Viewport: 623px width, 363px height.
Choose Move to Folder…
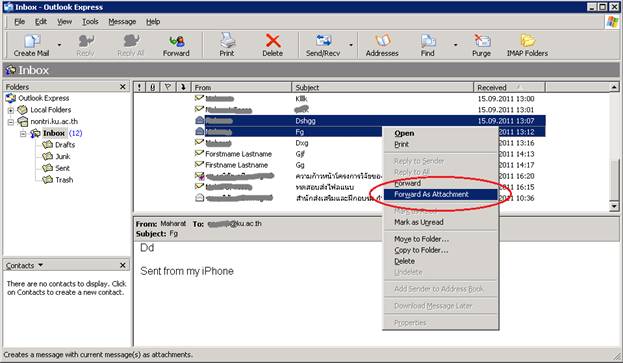pyautogui.click(x=441, y=239)
